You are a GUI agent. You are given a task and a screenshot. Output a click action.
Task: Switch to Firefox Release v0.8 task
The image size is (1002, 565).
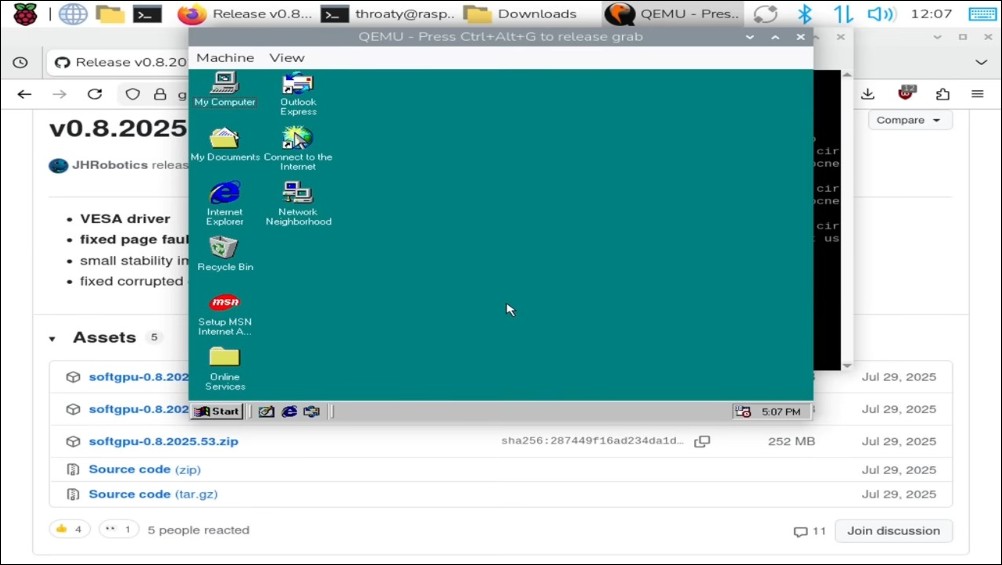click(x=245, y=13)
